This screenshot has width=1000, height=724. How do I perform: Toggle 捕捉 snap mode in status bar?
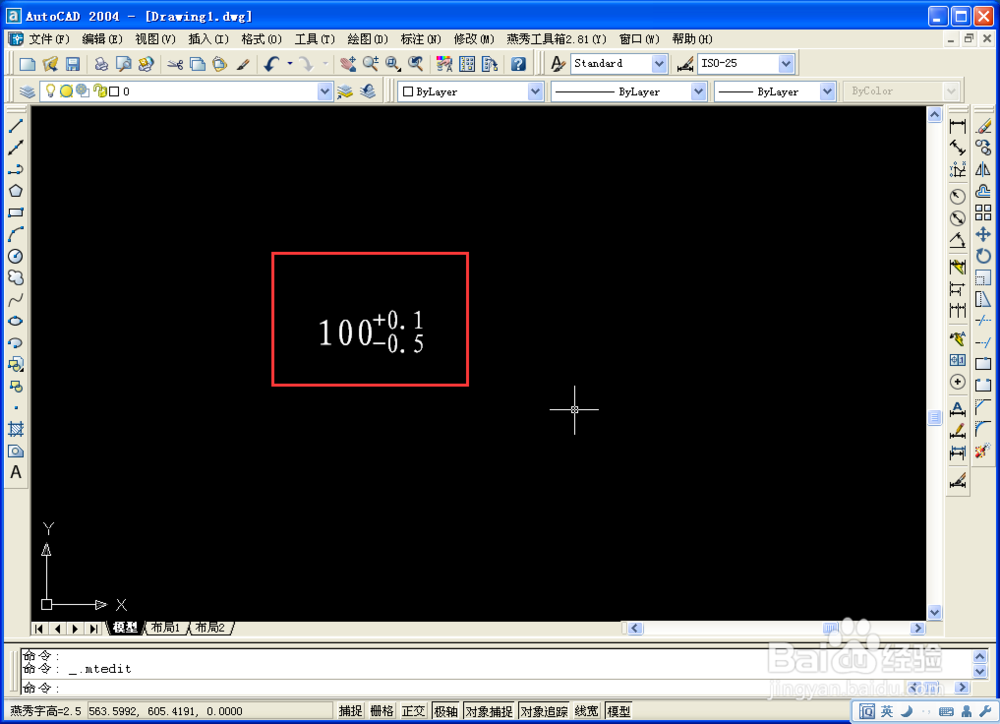click(351, 711)
